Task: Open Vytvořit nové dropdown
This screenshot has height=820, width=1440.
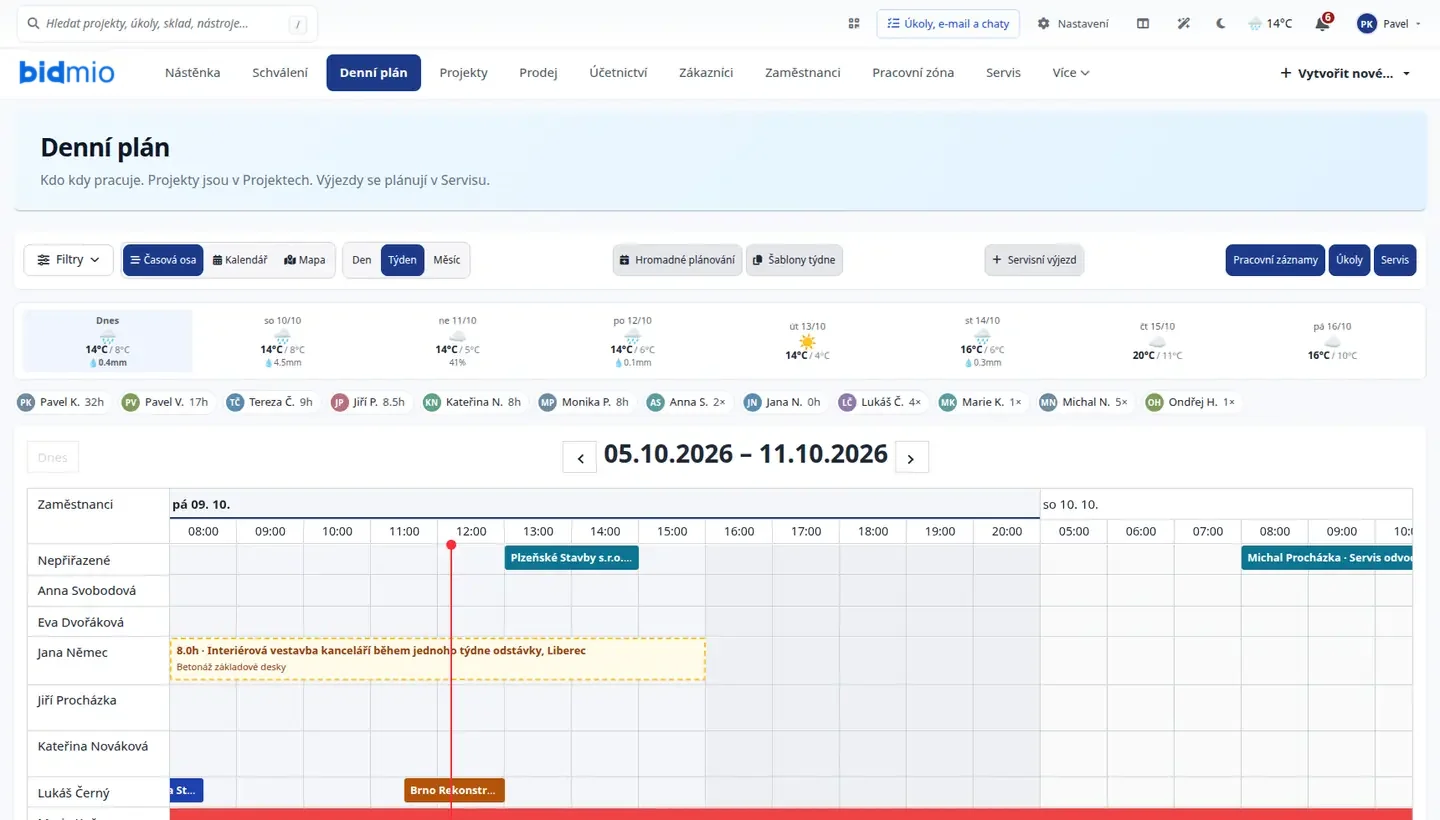Action: pos(1345,73)
